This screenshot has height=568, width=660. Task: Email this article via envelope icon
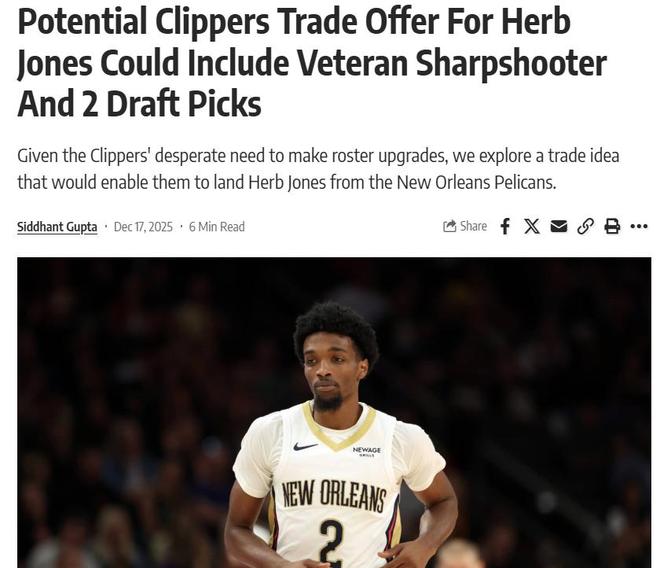(x=559, y=227)
